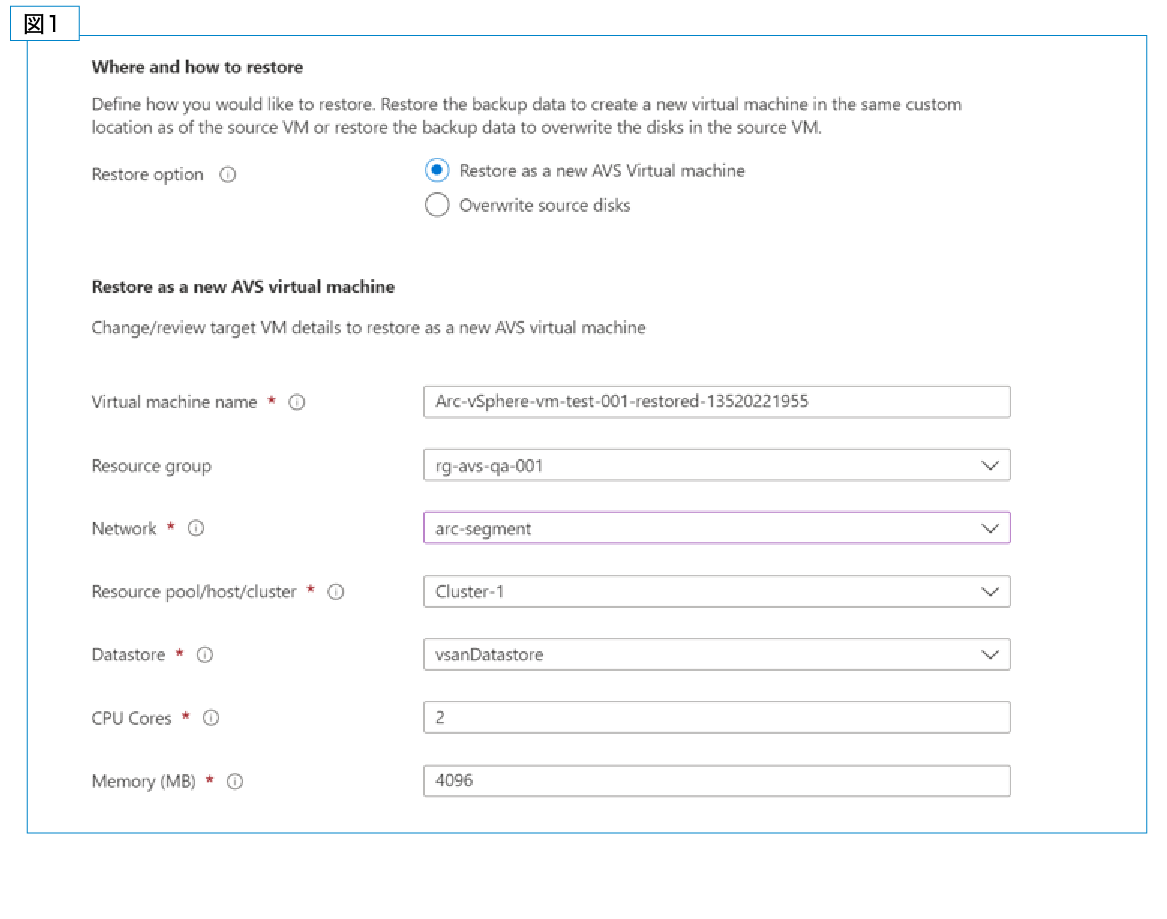
Task: Click info icon next to Datastore label
Action: 205,655
